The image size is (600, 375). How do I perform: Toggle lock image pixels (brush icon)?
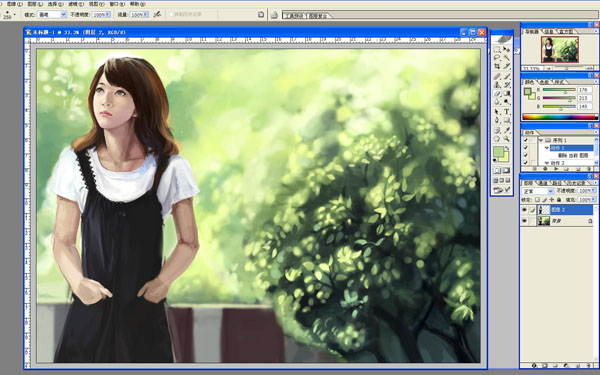coord(544,200)
